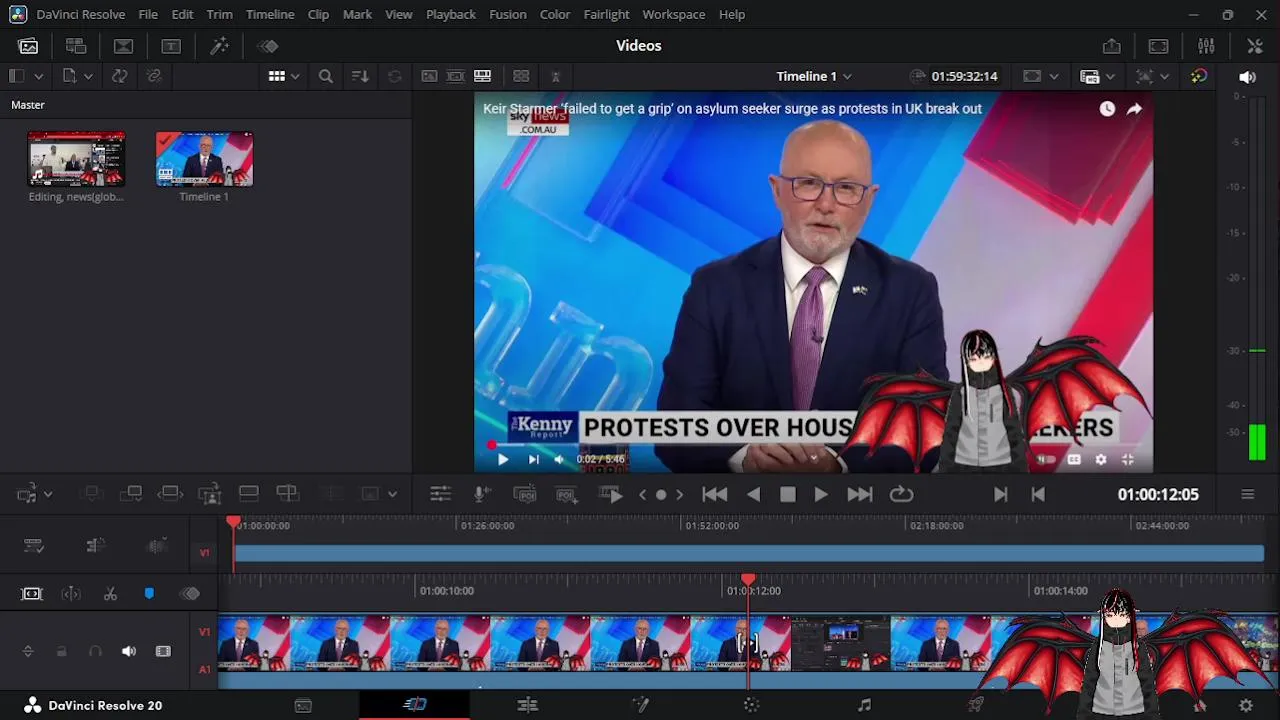
Task: Click the Search magnifier in media pool
Action: [x=326, y=76]
